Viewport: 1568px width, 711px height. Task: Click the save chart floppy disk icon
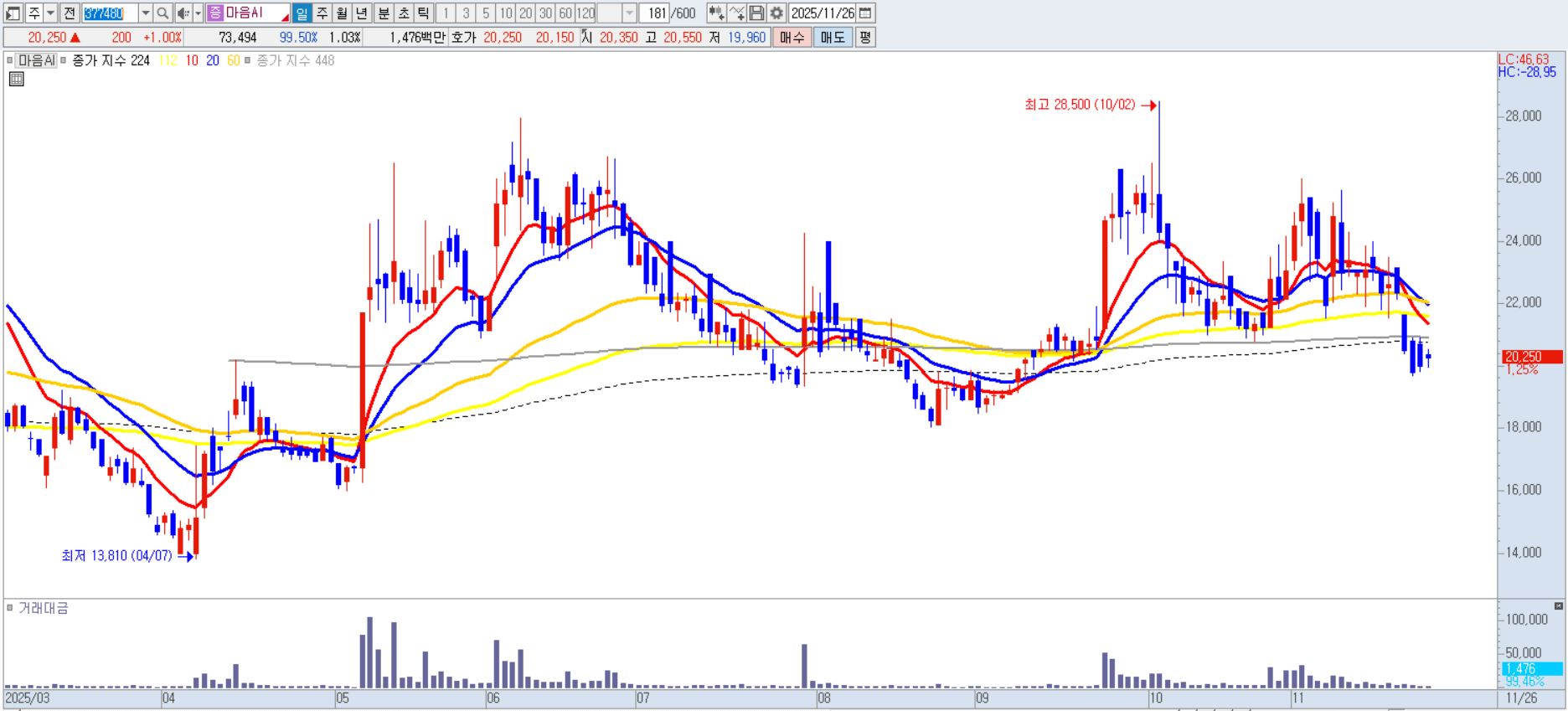coord(756,13)
